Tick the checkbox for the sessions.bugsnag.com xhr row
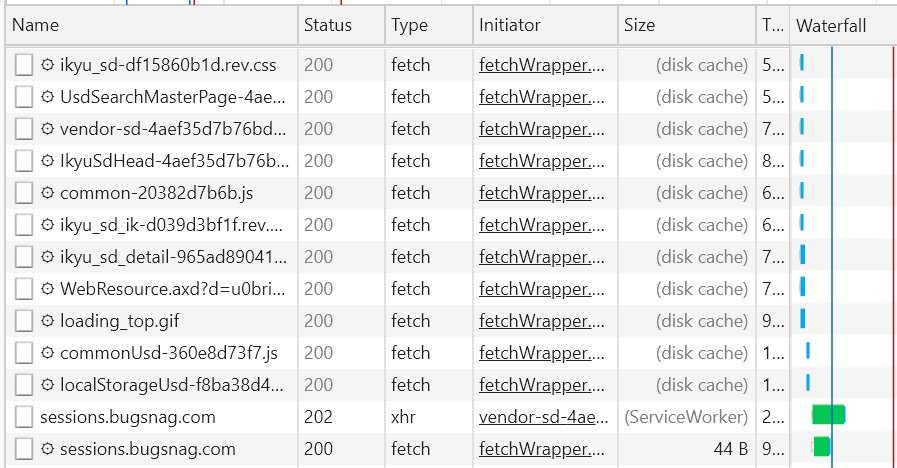 click(x=24, y=417)
